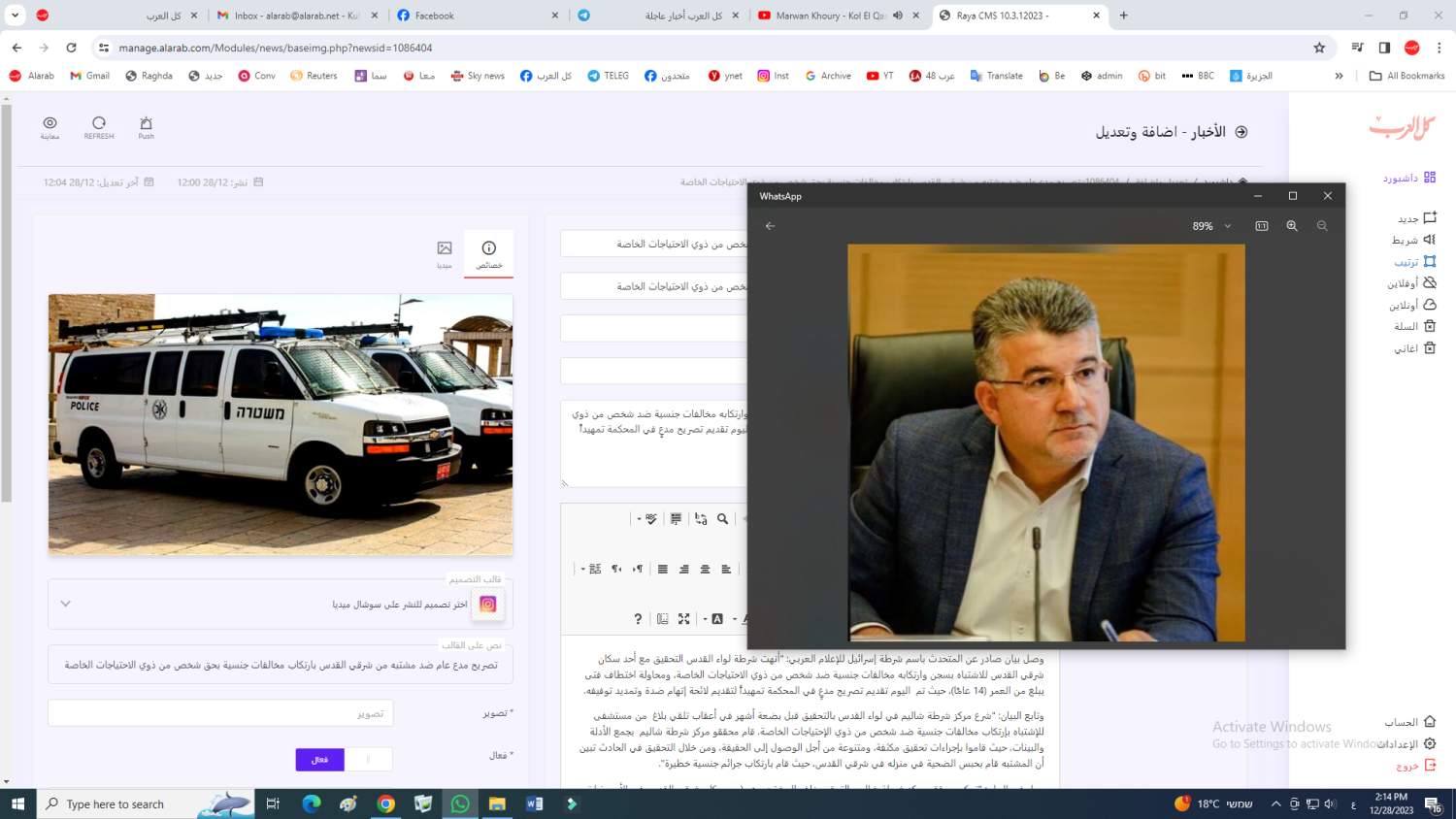1456x819 pixels.
Task: Open All Bookmarks folder
Action: pos(1406,76)
